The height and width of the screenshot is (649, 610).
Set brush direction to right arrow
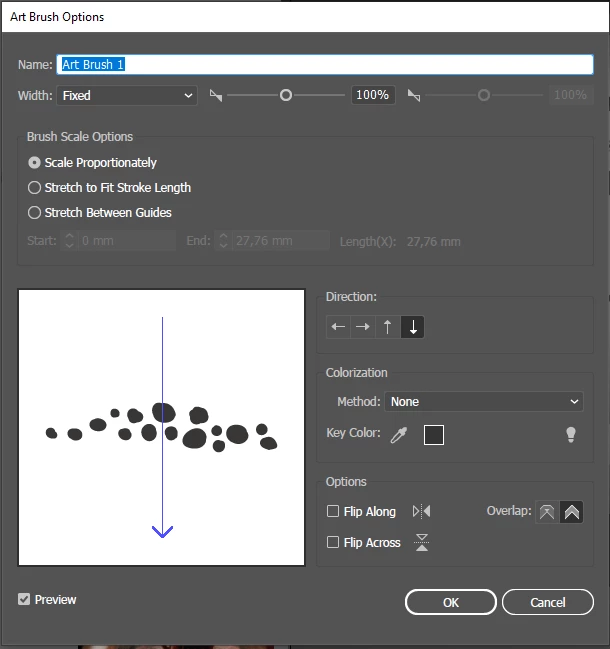[x=363, y=327]
